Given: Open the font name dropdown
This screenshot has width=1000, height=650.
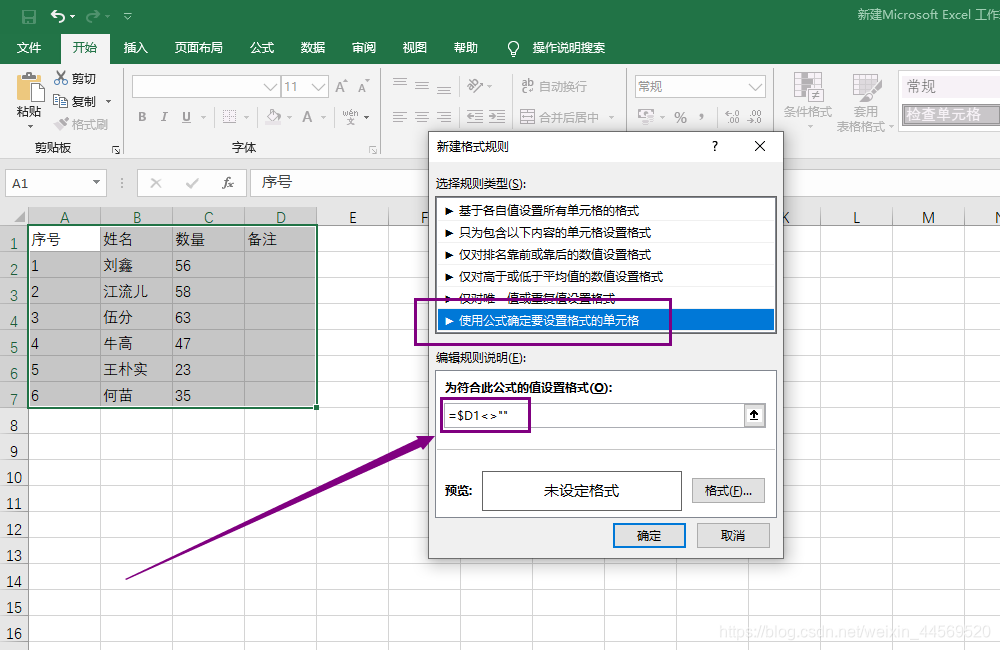Looking at the screenshot, I should pos(270,87).
